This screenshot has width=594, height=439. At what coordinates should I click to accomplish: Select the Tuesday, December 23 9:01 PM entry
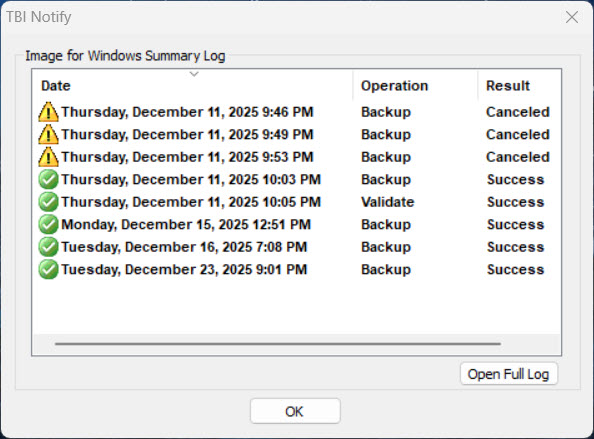[296, 269]
